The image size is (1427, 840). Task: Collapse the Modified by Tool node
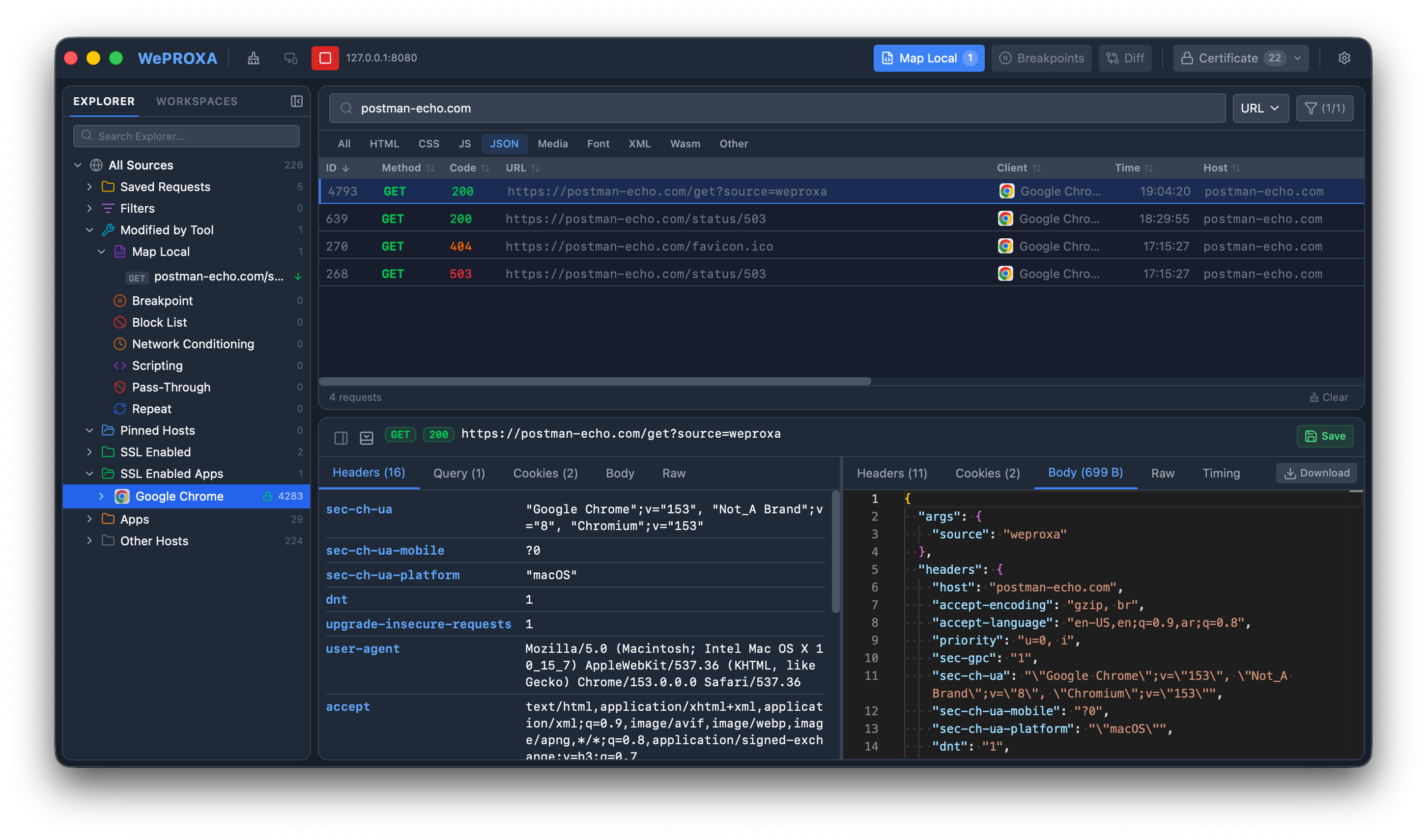tap(89, 230)
